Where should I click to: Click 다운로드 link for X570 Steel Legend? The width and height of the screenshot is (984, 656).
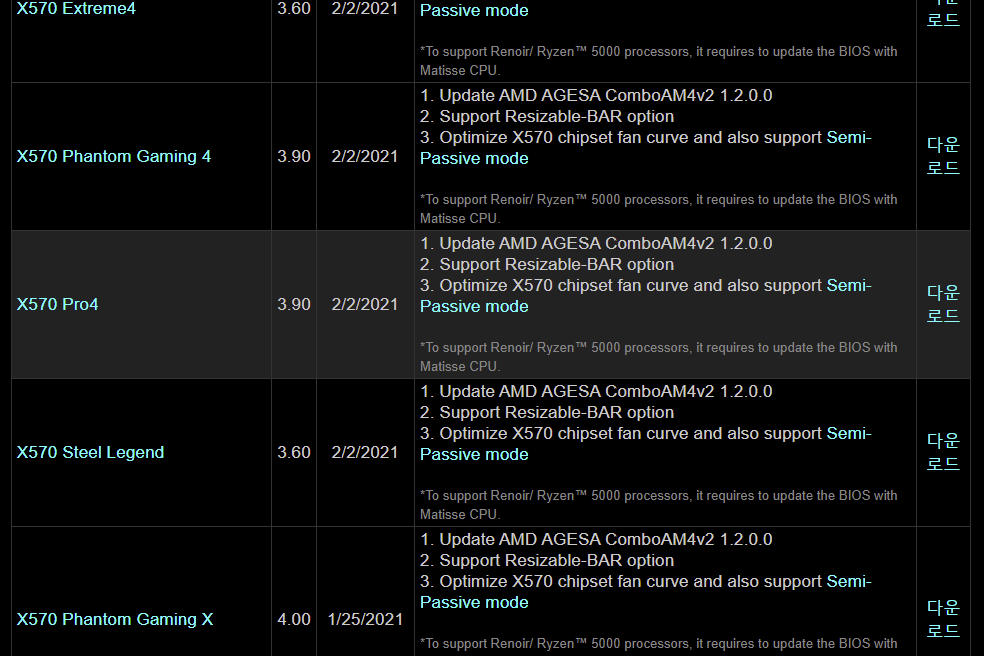(x=943, y=453)
